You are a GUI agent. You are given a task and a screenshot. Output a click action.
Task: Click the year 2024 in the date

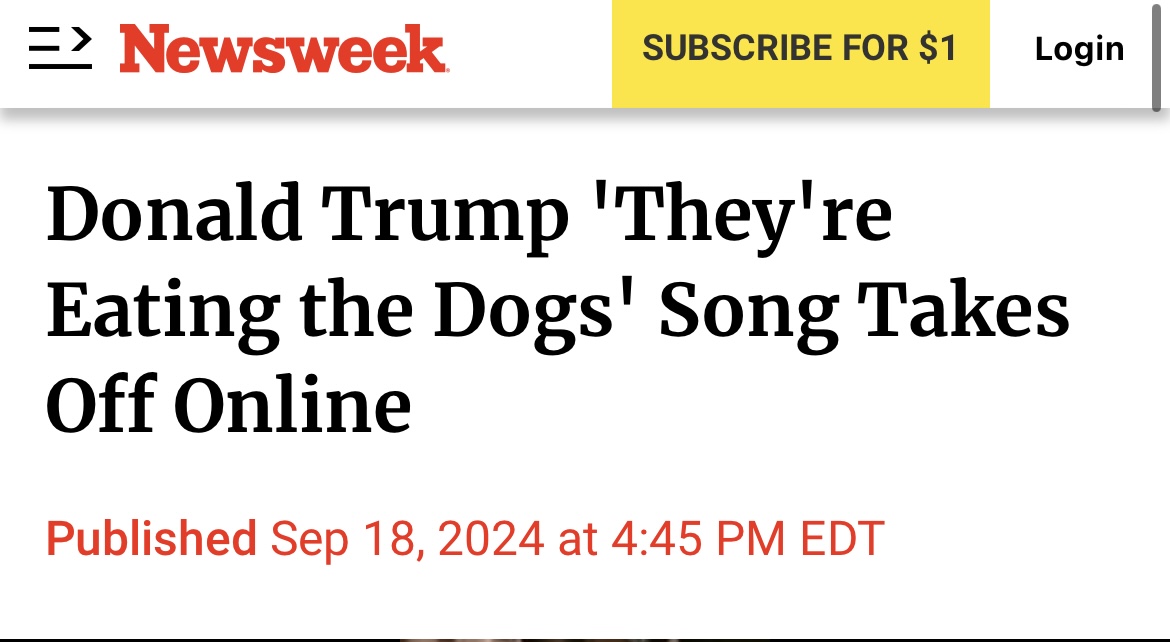(x=490, y=538)
